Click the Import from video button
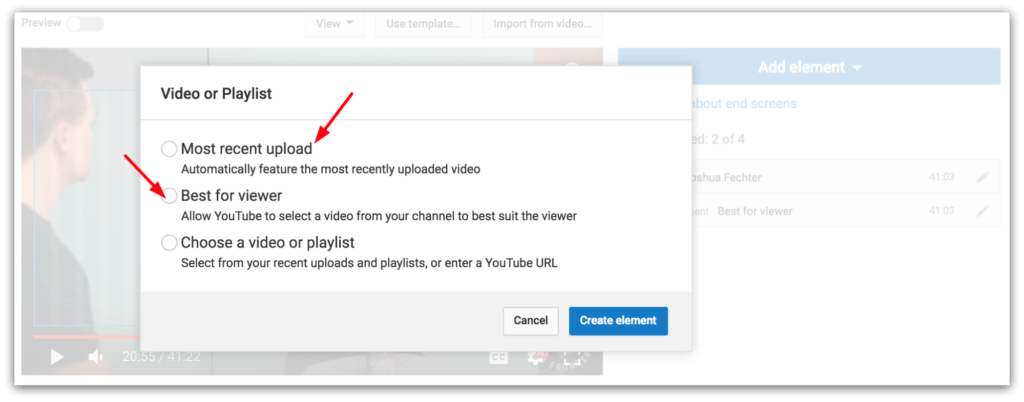 point(542,23)
